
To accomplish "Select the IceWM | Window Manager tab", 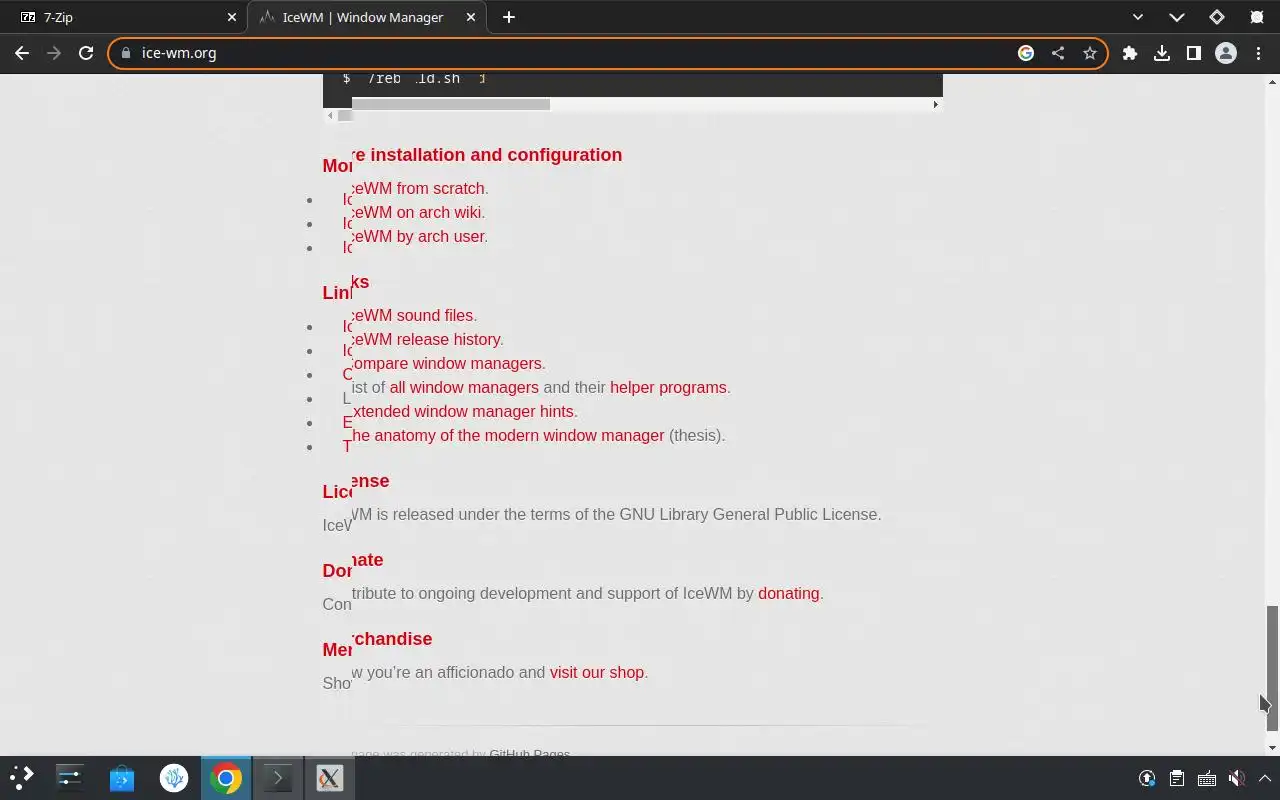I will (x=367, y=17).
